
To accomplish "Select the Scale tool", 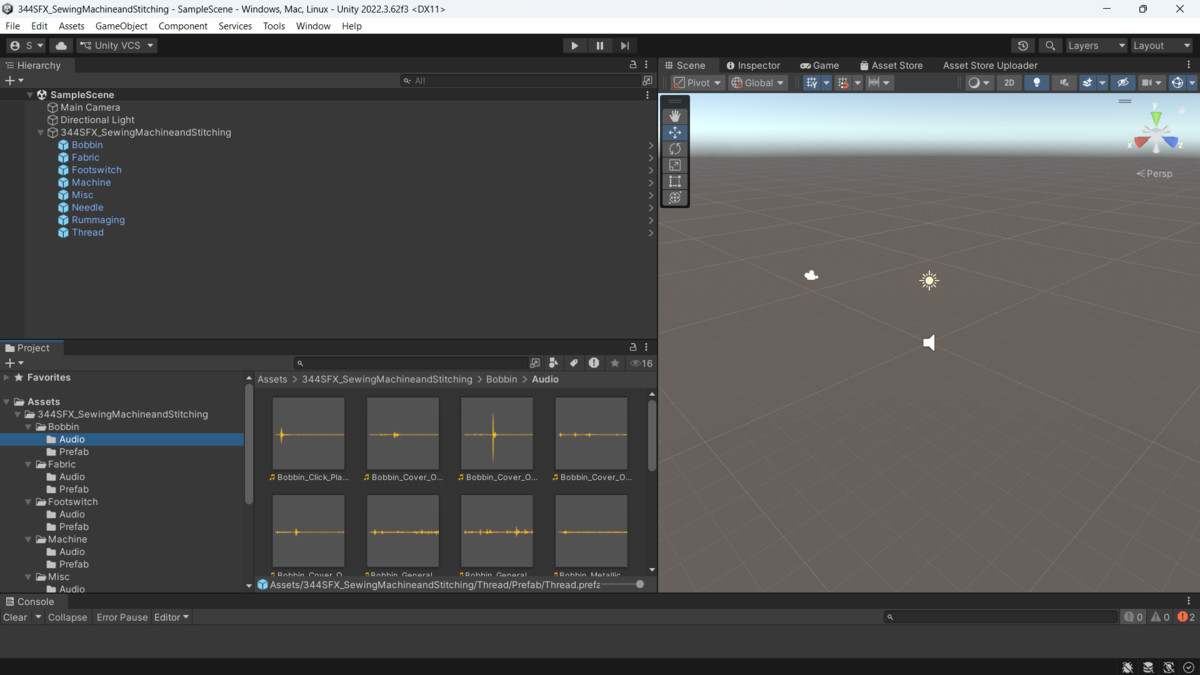I will [x=675, y=165].
